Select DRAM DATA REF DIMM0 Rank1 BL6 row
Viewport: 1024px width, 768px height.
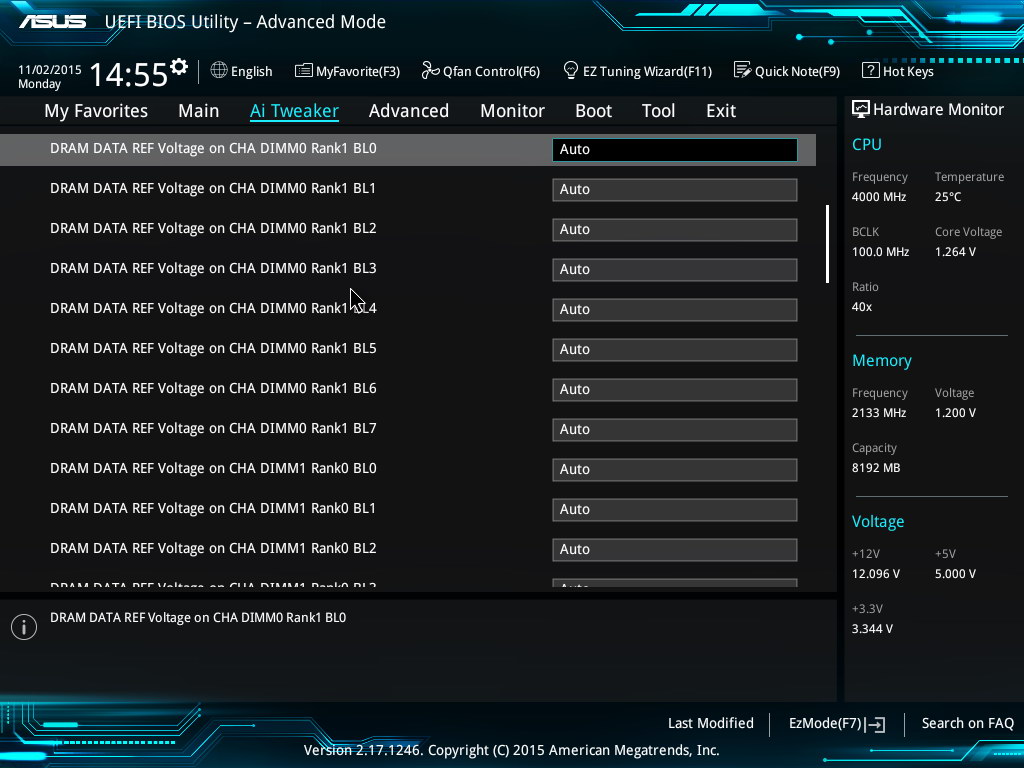pos(213,388)
